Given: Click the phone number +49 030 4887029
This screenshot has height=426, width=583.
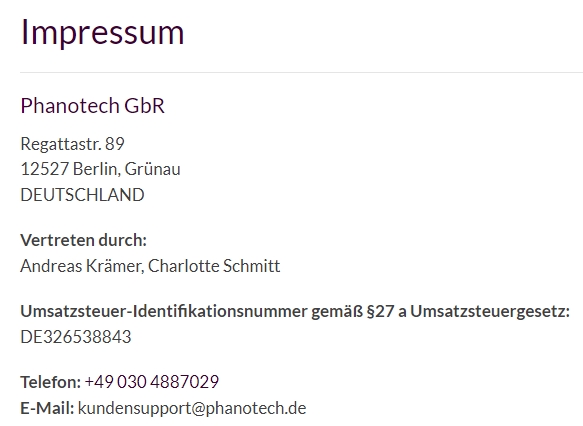Looking at the screenshot, I should (152, 382).
